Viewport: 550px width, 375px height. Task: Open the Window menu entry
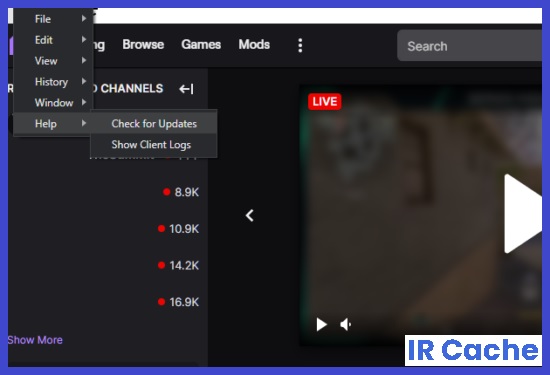click(x=53, y=102)
